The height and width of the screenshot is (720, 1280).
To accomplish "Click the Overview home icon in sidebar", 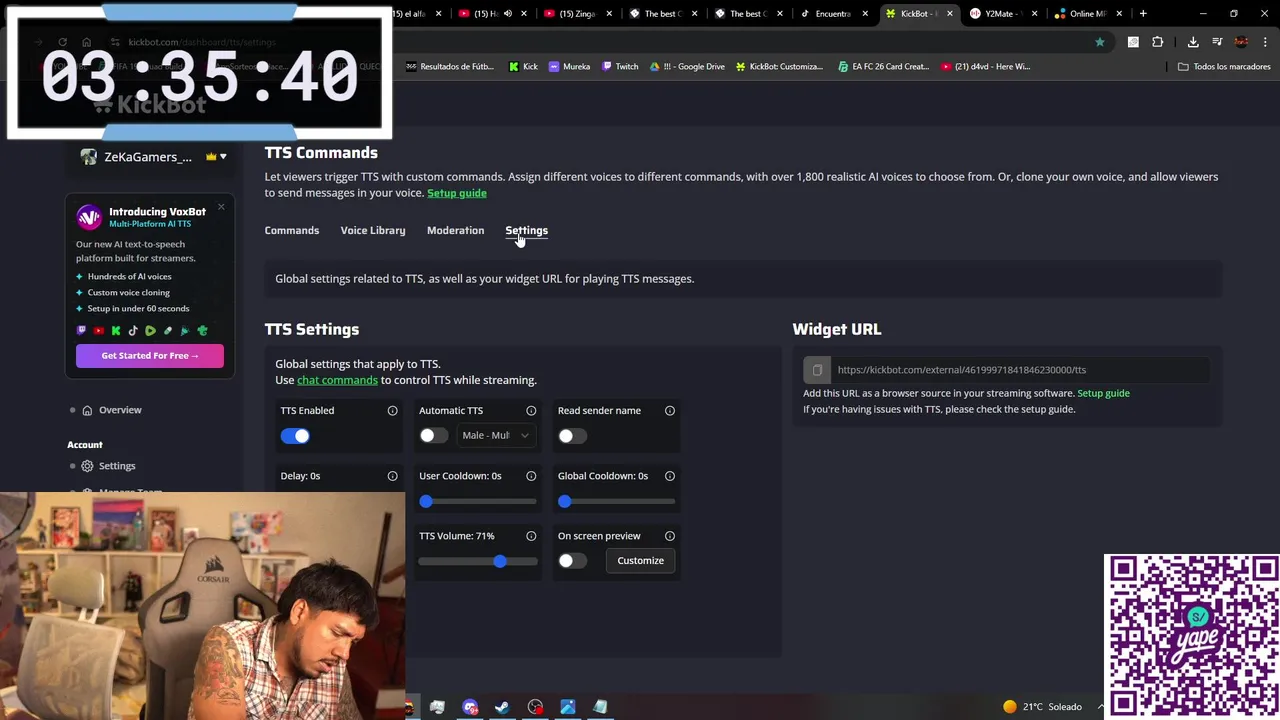I will tap(87, 410).
